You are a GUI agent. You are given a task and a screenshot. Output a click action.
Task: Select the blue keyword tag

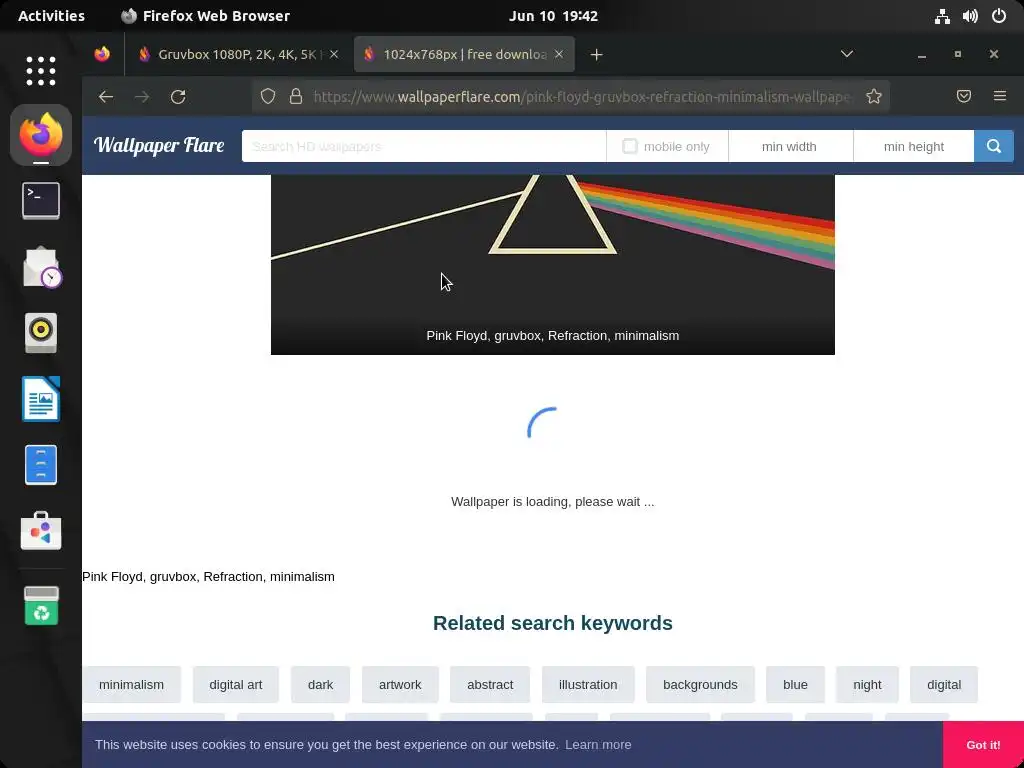pos(795,684)
